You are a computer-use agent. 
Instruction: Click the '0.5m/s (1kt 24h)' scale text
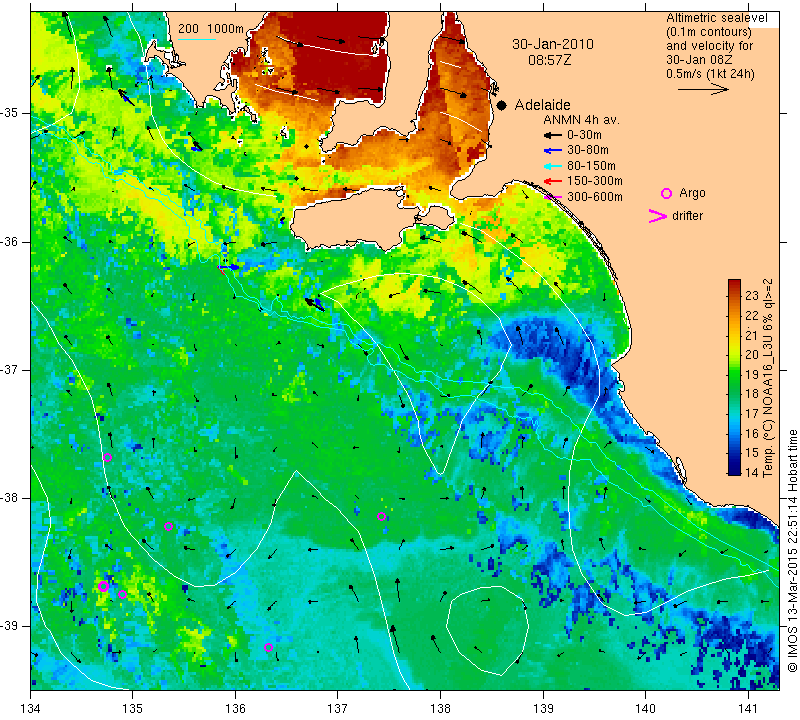click(710, 73)
